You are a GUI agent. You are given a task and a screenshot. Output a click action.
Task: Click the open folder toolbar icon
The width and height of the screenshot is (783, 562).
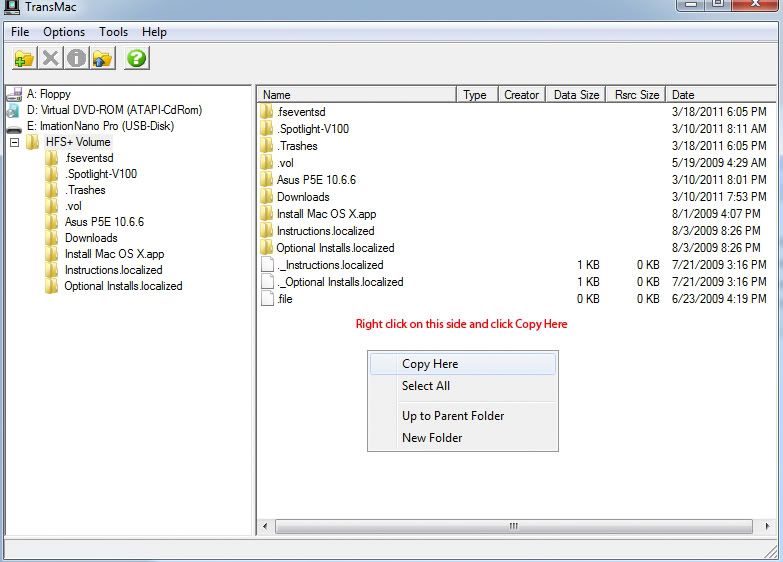tap(24, 58)
